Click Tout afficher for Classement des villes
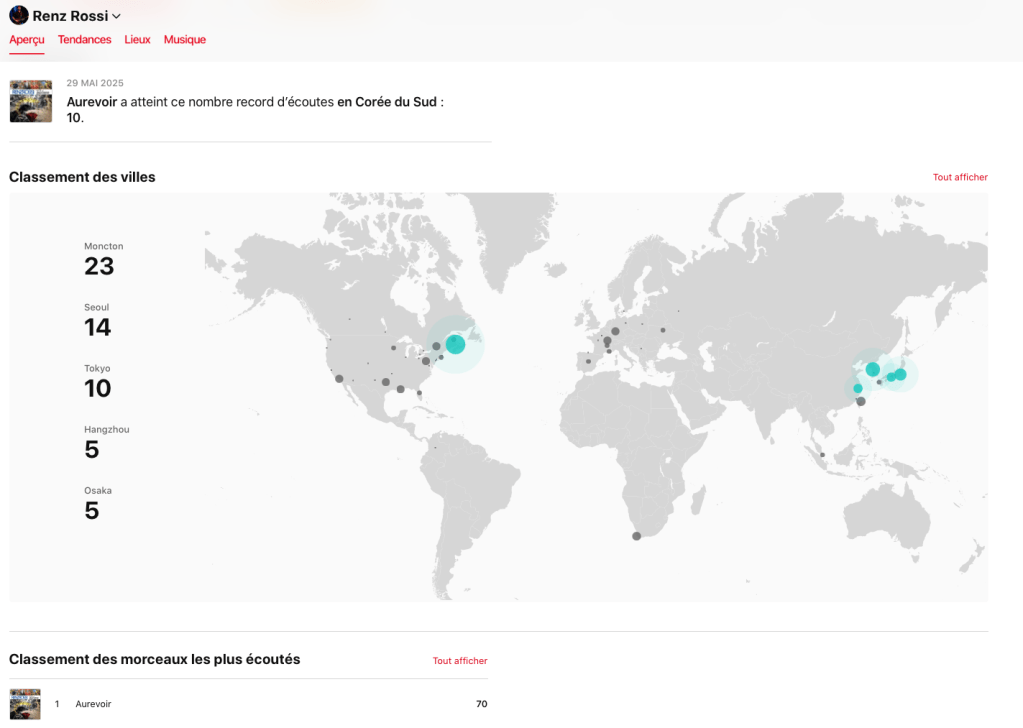 point(959,177)
